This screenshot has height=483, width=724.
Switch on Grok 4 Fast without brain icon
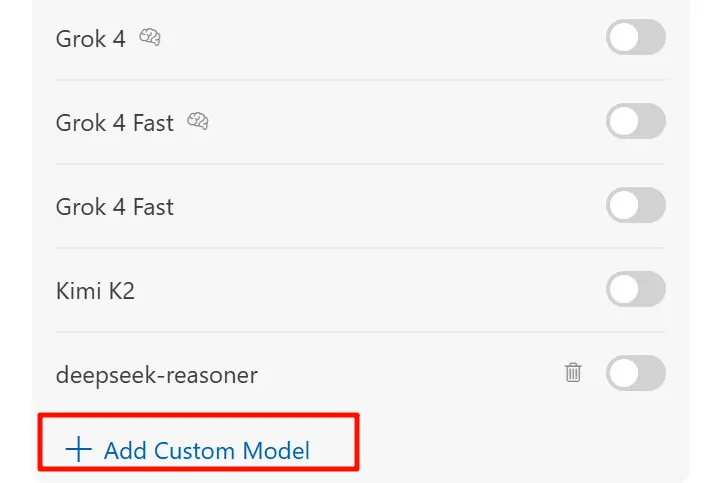[x=635, y=206]
